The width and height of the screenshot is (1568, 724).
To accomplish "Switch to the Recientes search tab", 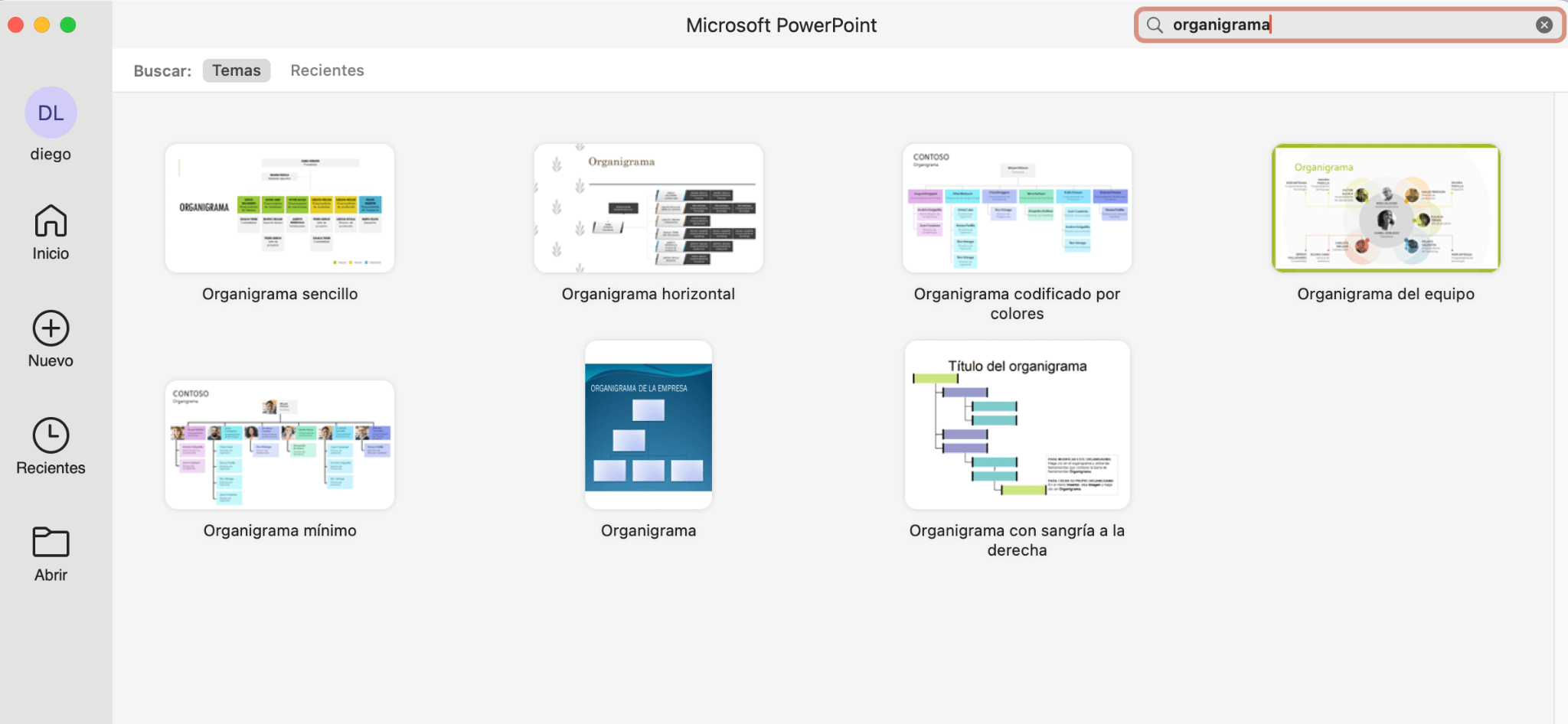I will click(327, 70).
